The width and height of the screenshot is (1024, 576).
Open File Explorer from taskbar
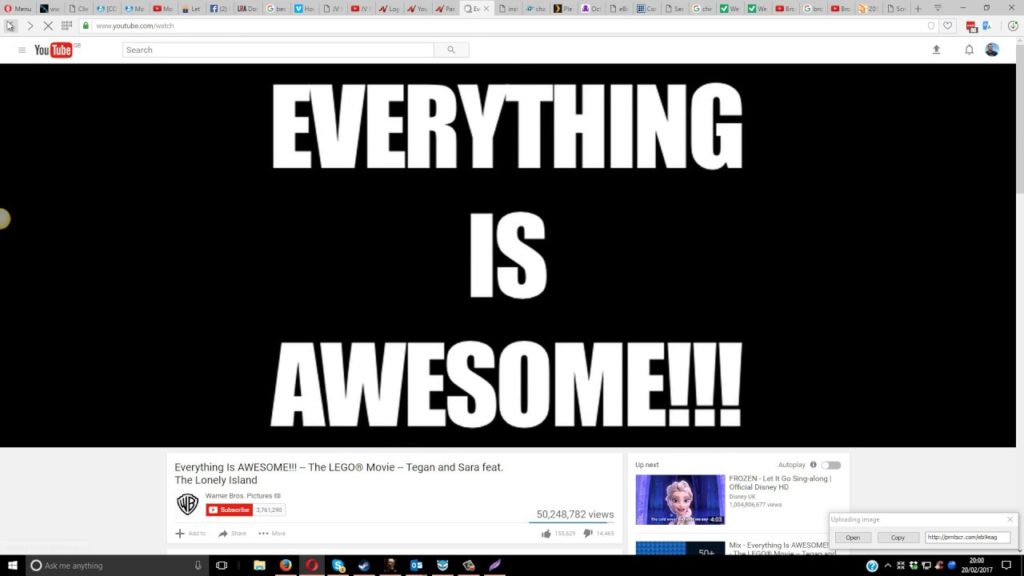tap(259, 565)
